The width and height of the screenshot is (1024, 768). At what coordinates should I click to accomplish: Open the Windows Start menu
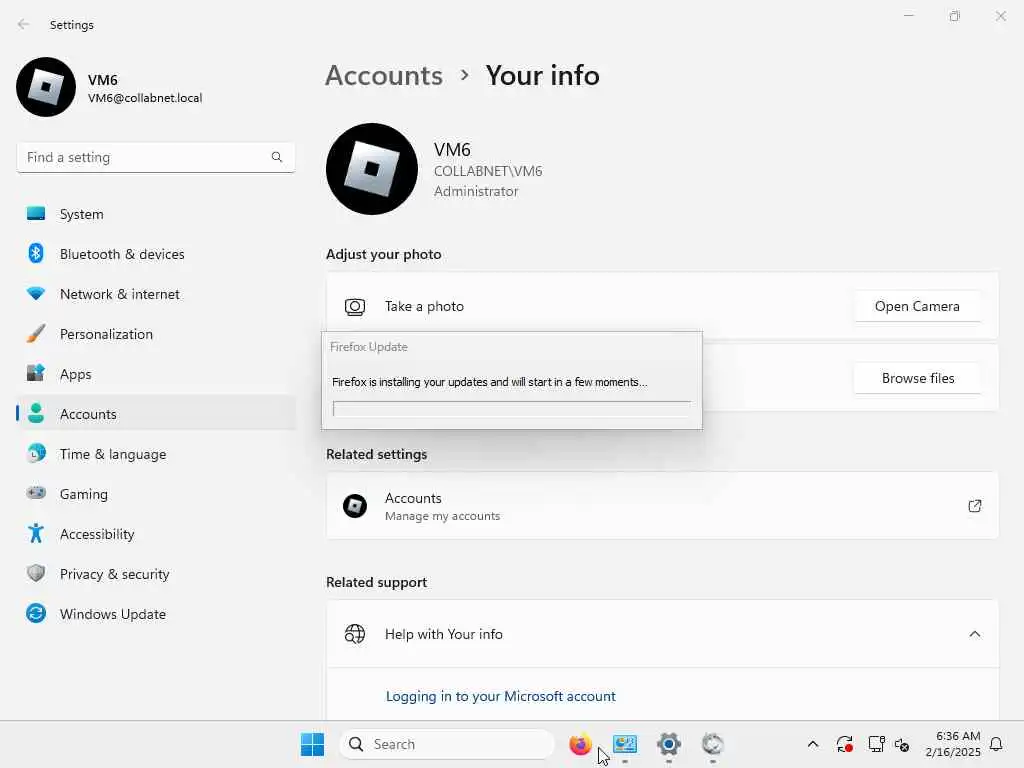(312, 744)
